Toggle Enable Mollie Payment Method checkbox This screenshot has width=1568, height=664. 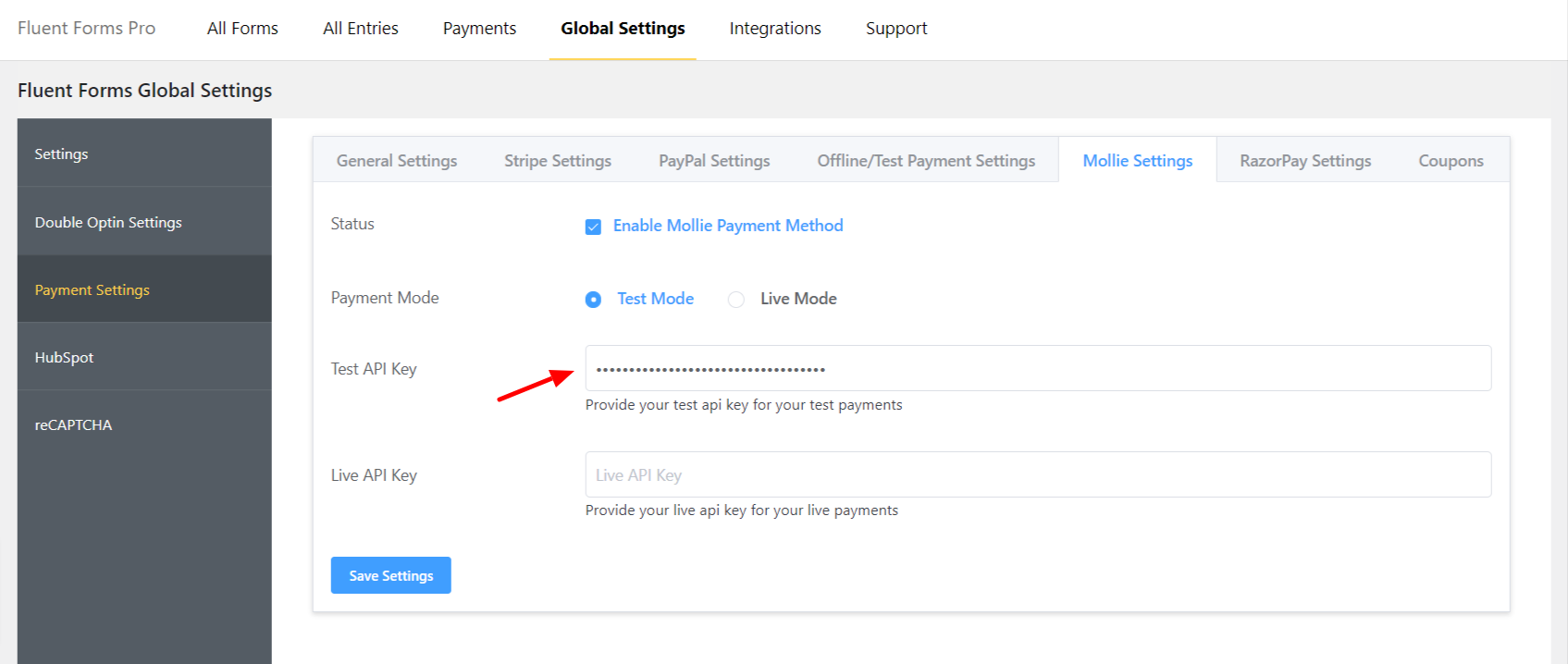[593, 227]
